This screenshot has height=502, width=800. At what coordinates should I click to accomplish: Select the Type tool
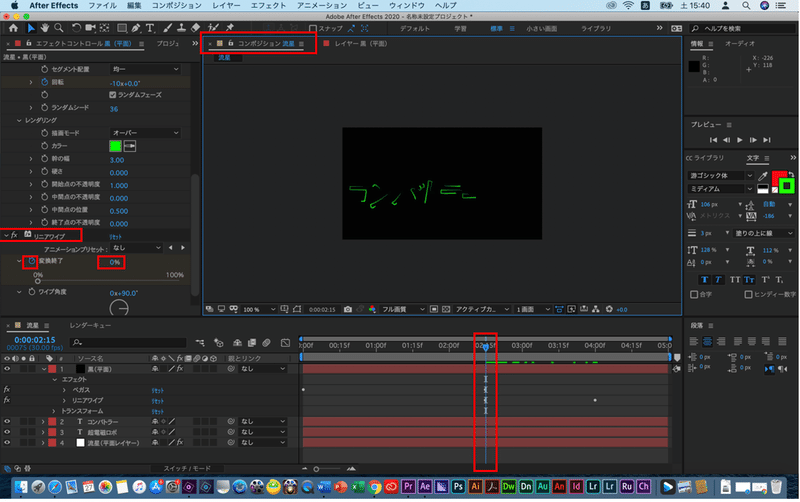tap(150, 29)
